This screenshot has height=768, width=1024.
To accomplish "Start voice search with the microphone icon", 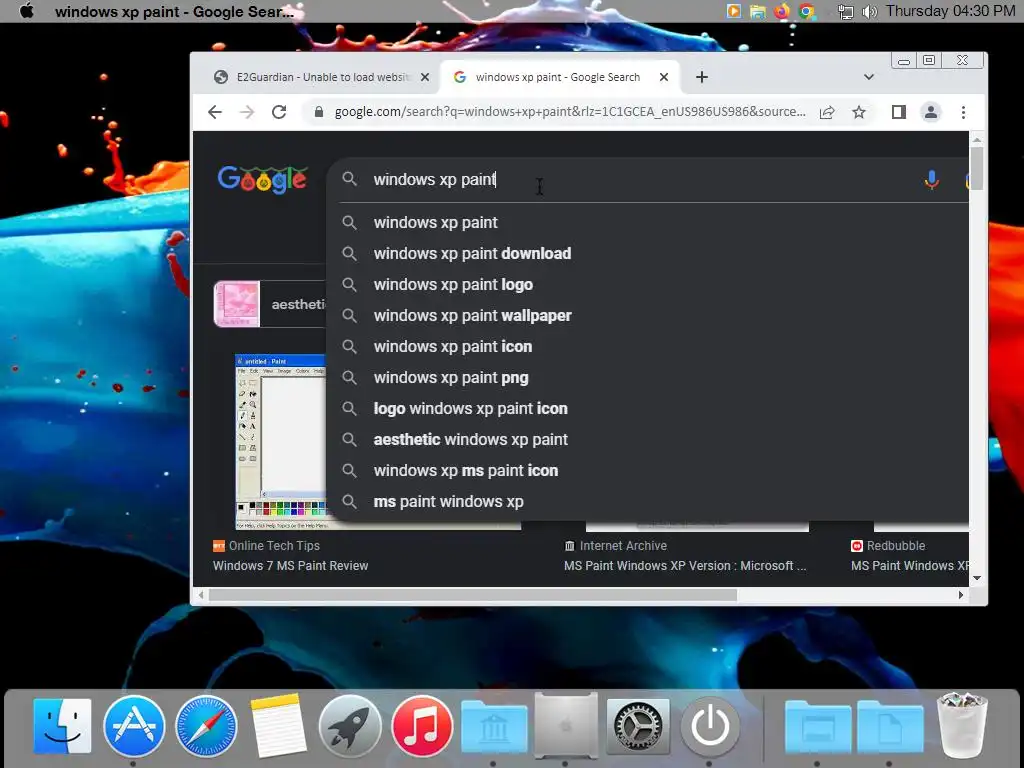I will [x=932, y=180].
